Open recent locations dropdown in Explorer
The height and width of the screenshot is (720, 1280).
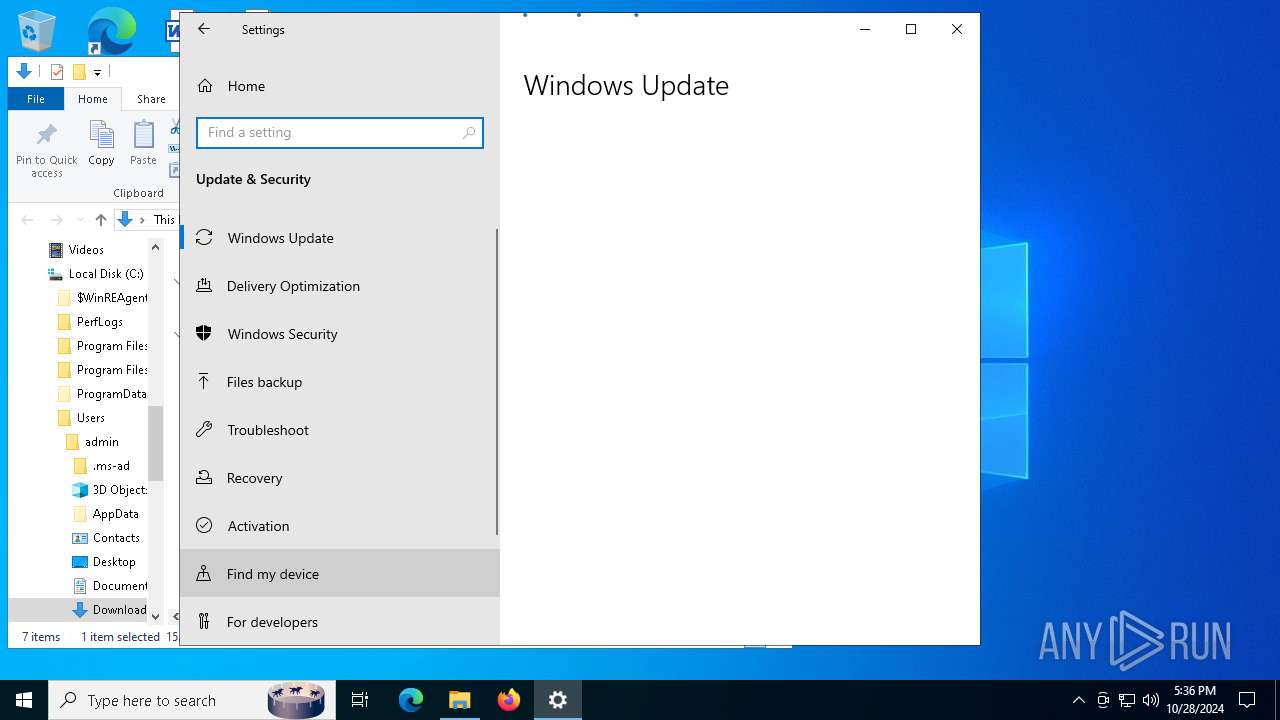coord(80,220)
